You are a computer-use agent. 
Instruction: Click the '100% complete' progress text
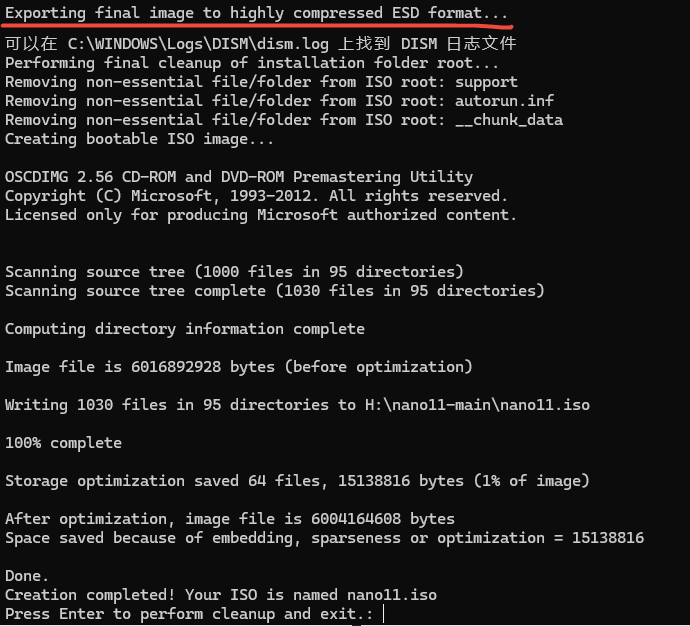(63, 443)
